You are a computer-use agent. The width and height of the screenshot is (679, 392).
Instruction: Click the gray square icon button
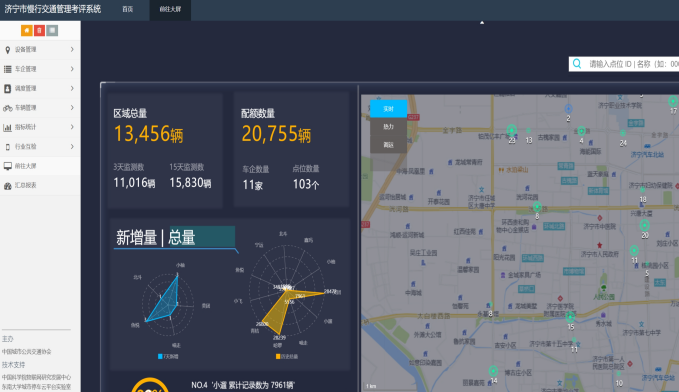pyautogui.click(x=52, y=30)
